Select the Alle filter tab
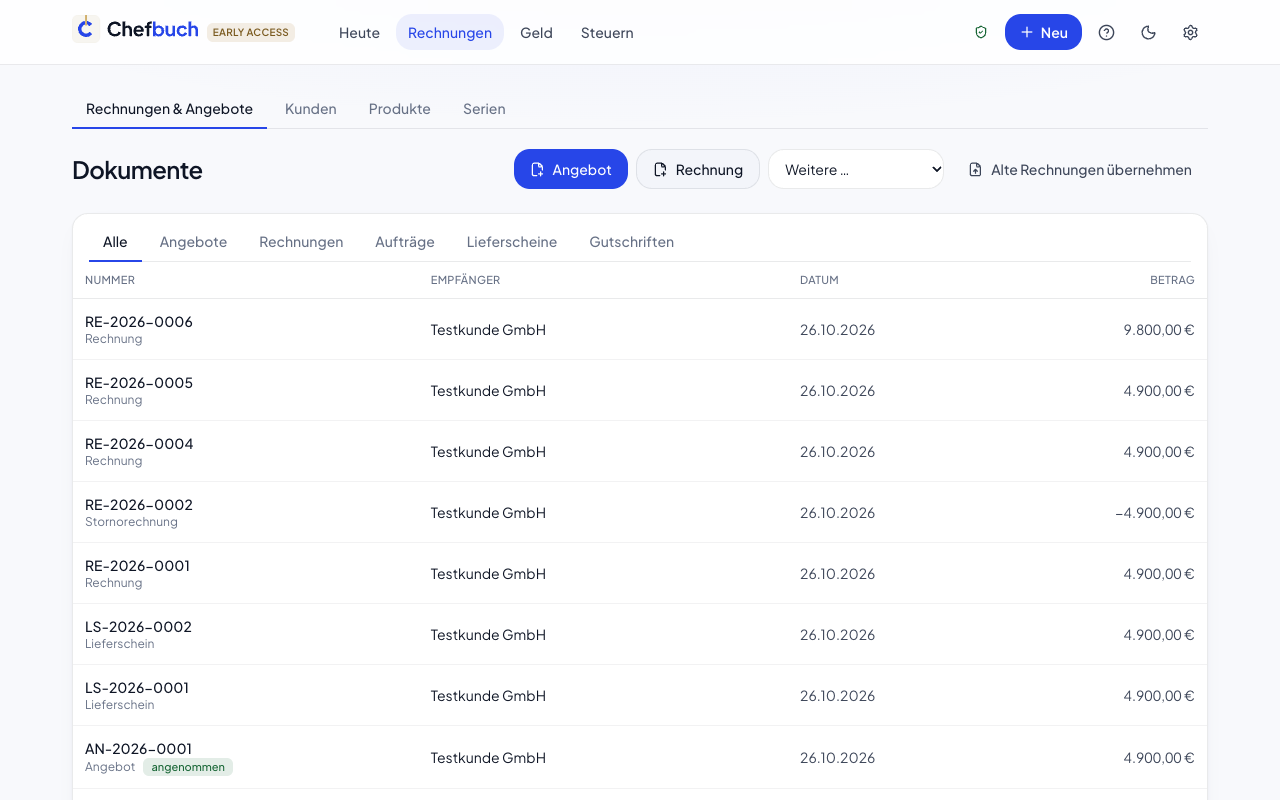The width and height of the screenshot is (1280, 800). click(115, 242)
